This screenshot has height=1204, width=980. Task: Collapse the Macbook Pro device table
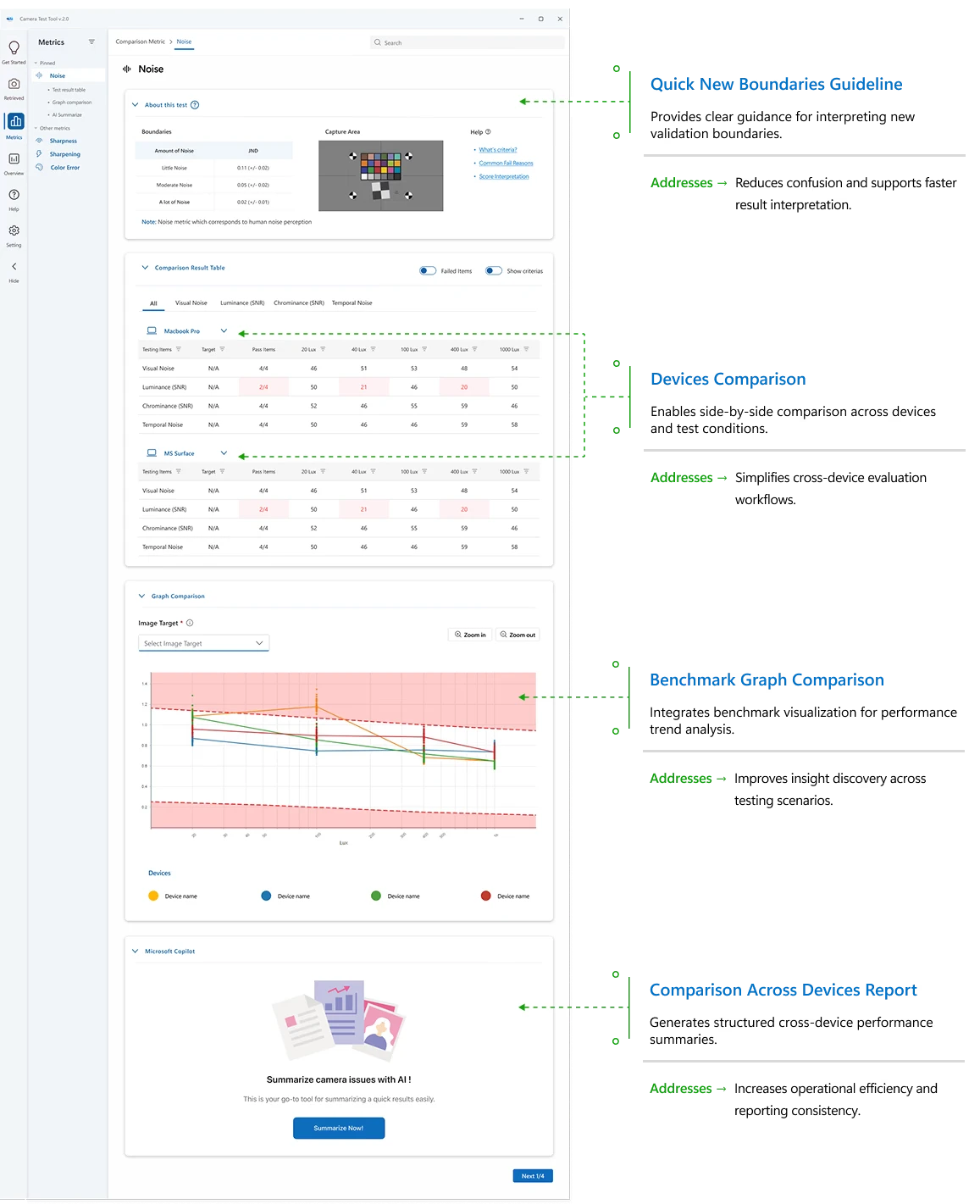pyautogui.click(x=224, y=330)
